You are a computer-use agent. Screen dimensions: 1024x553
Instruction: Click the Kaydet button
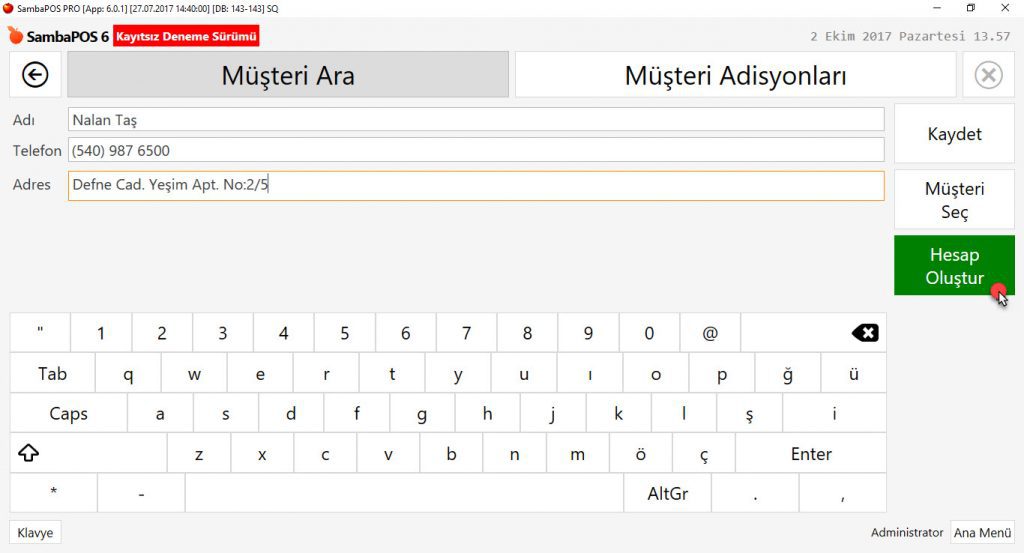pyautogui.click(x=954, y=134)
